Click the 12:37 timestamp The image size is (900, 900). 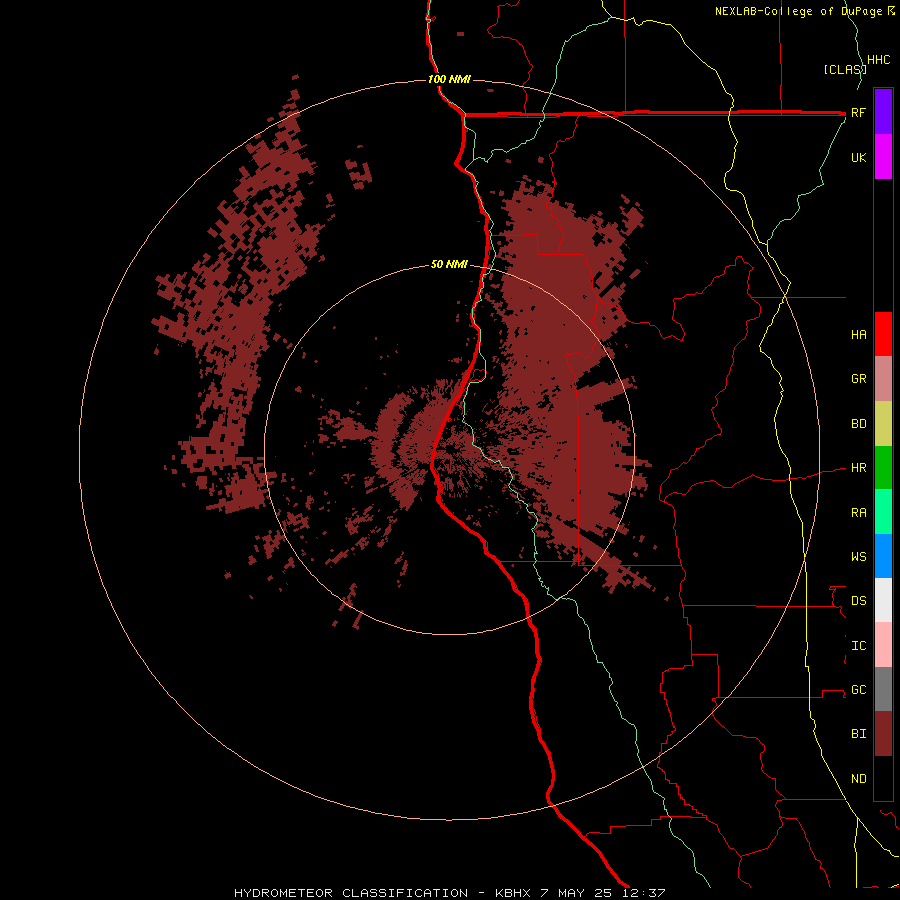click(643, 893)
